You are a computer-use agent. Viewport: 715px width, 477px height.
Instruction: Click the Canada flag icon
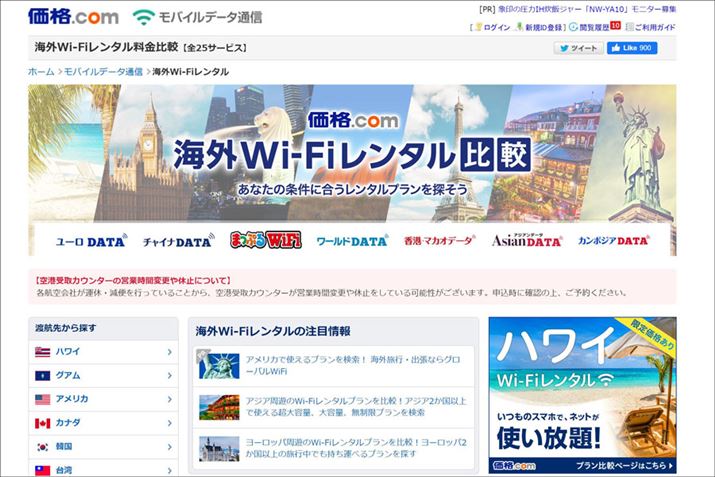coord(42,423)
